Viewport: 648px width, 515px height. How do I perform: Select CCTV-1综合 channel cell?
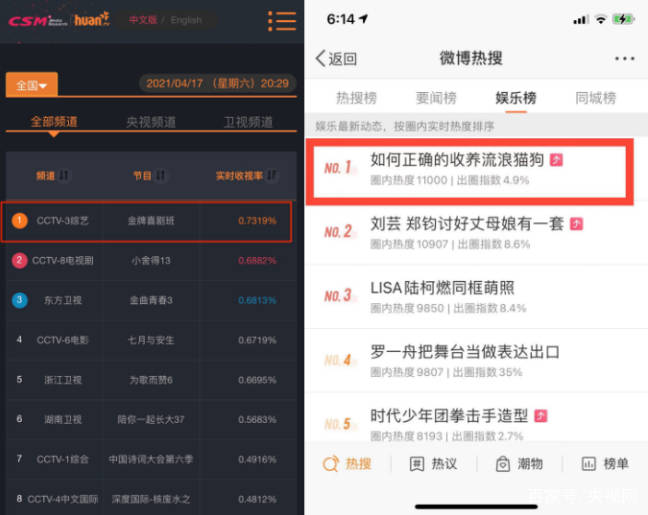(x=62, y=459)
